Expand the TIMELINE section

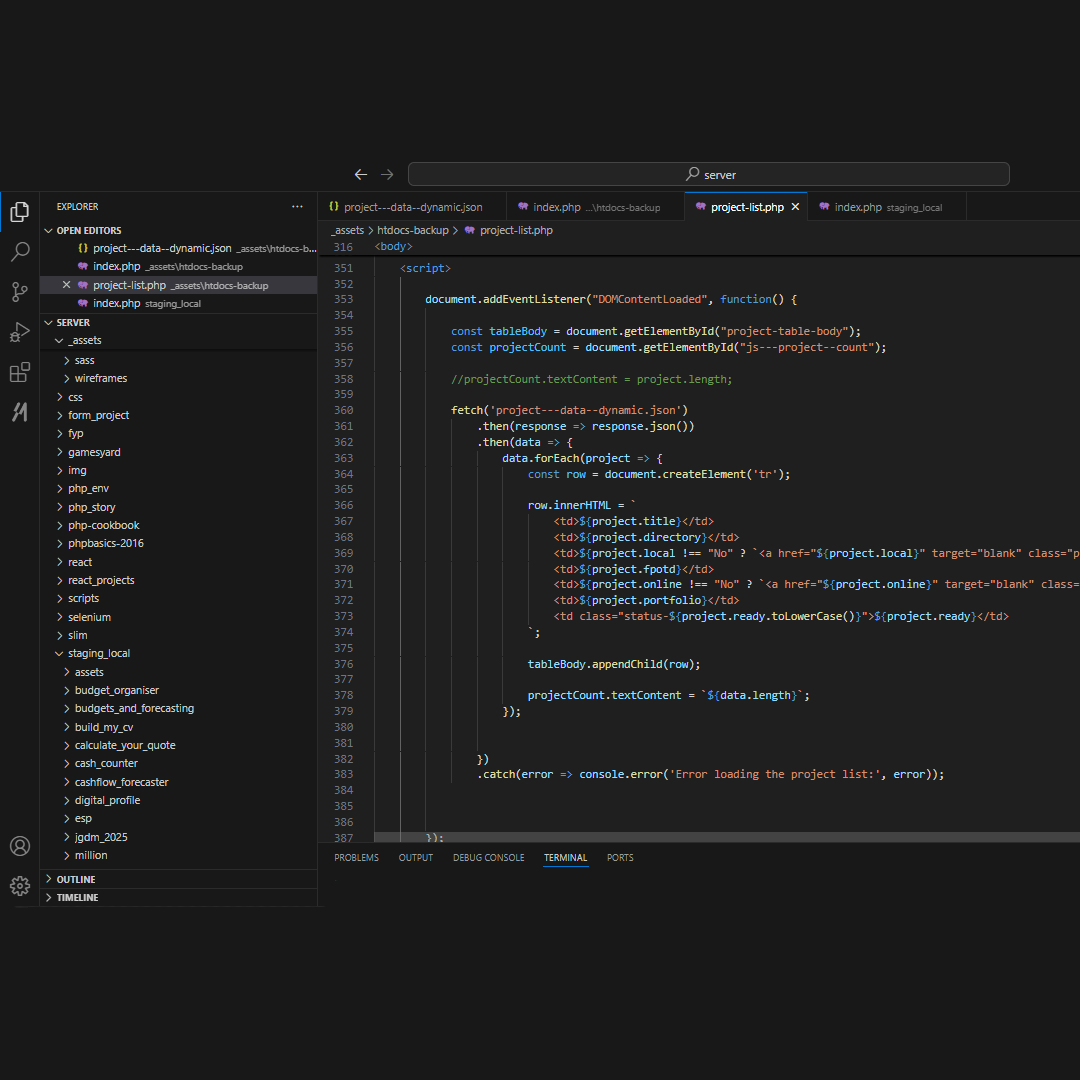click(49, 897)
